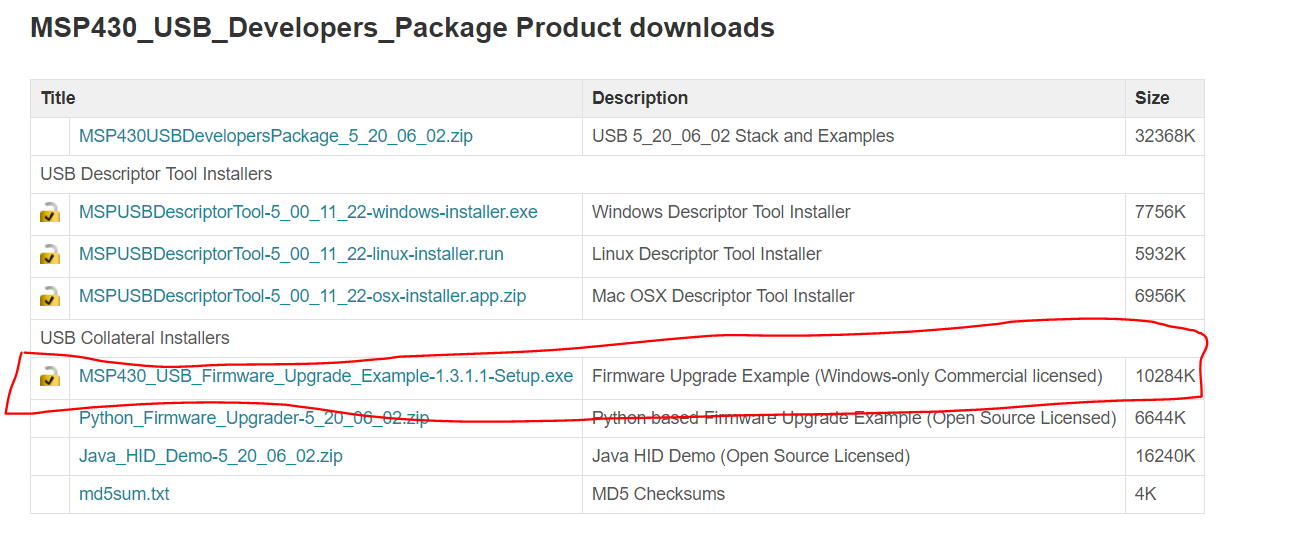Open MSPUSBDescriptorTool osx-installer.app.zip link
The width and height of the screenshot is (1315, 534).
(302, 296)
